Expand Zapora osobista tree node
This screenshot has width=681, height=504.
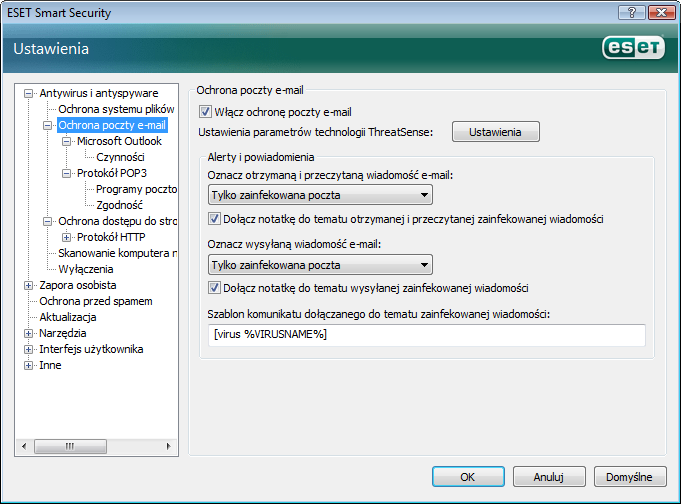click(x=28, y=285)
